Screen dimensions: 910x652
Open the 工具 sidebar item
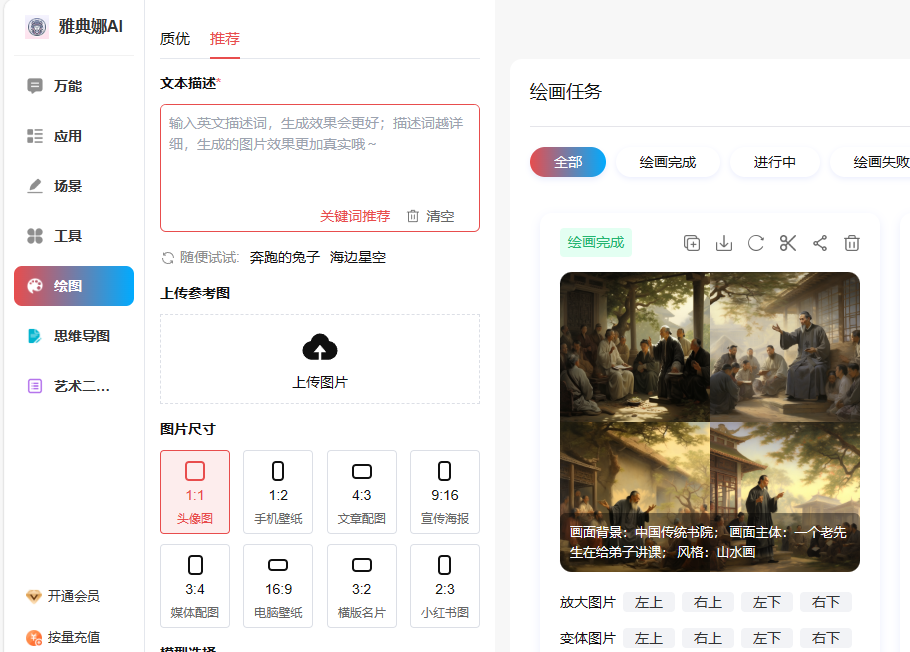tap(74, 236)
